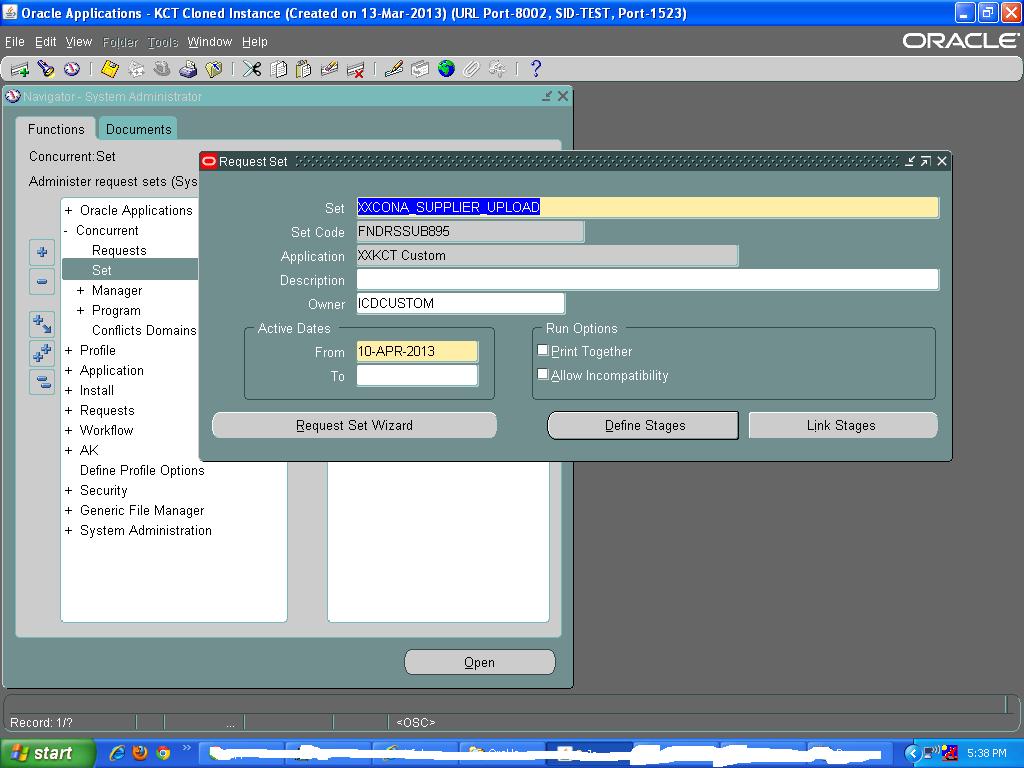
Task: Click the Window Help question mark icon
Action: click(x=536, y=69)
